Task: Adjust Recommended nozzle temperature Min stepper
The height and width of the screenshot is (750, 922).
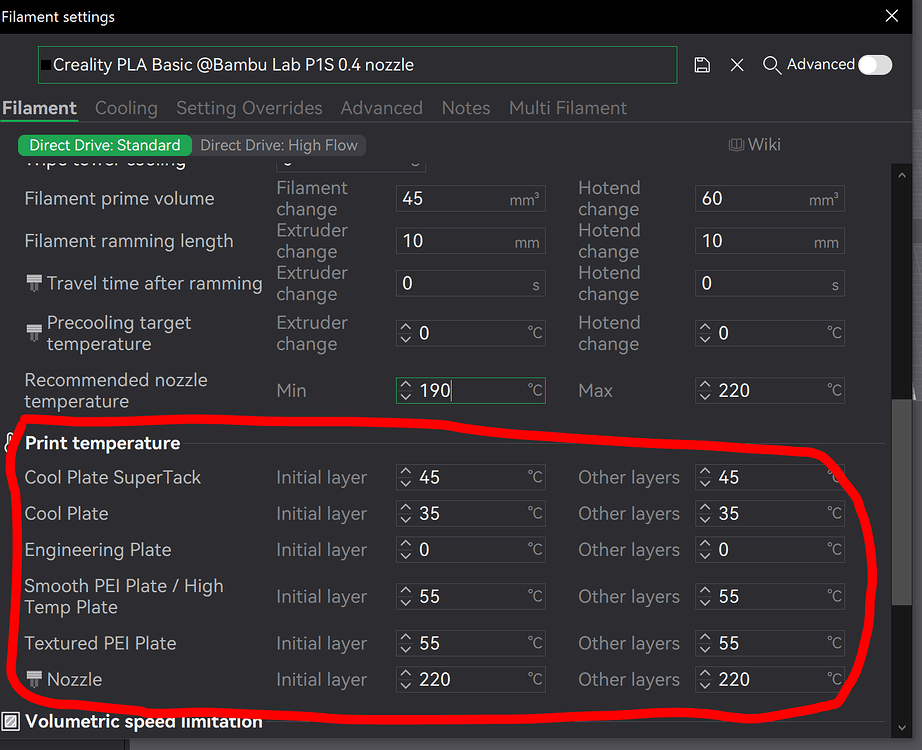Action: 405,391
